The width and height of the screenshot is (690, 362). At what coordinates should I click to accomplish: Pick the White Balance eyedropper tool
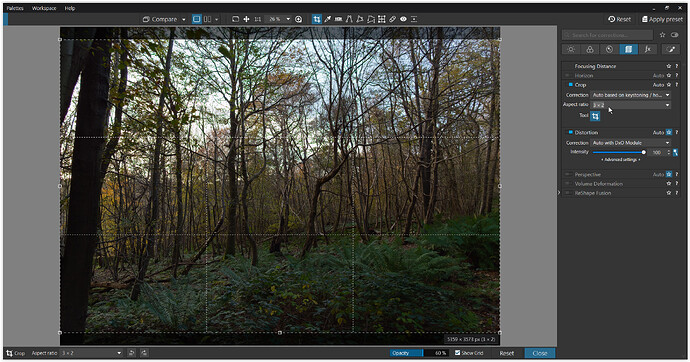[328, 19]
